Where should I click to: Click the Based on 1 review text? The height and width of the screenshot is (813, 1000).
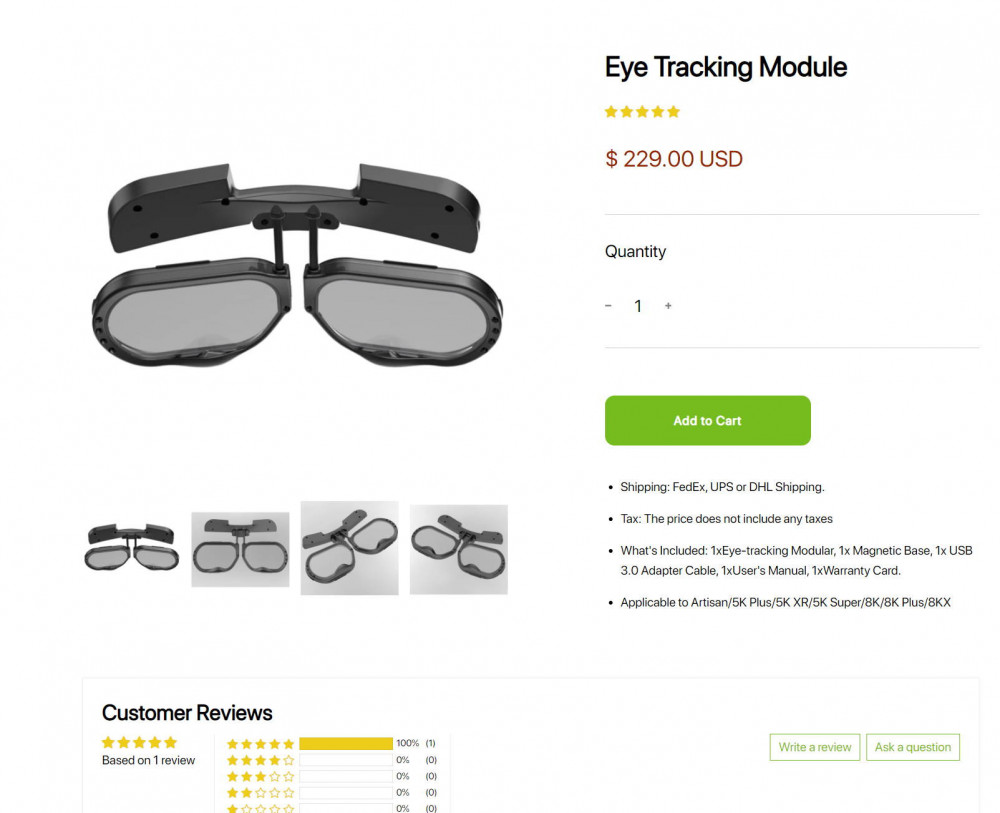(x=148, y=760)
